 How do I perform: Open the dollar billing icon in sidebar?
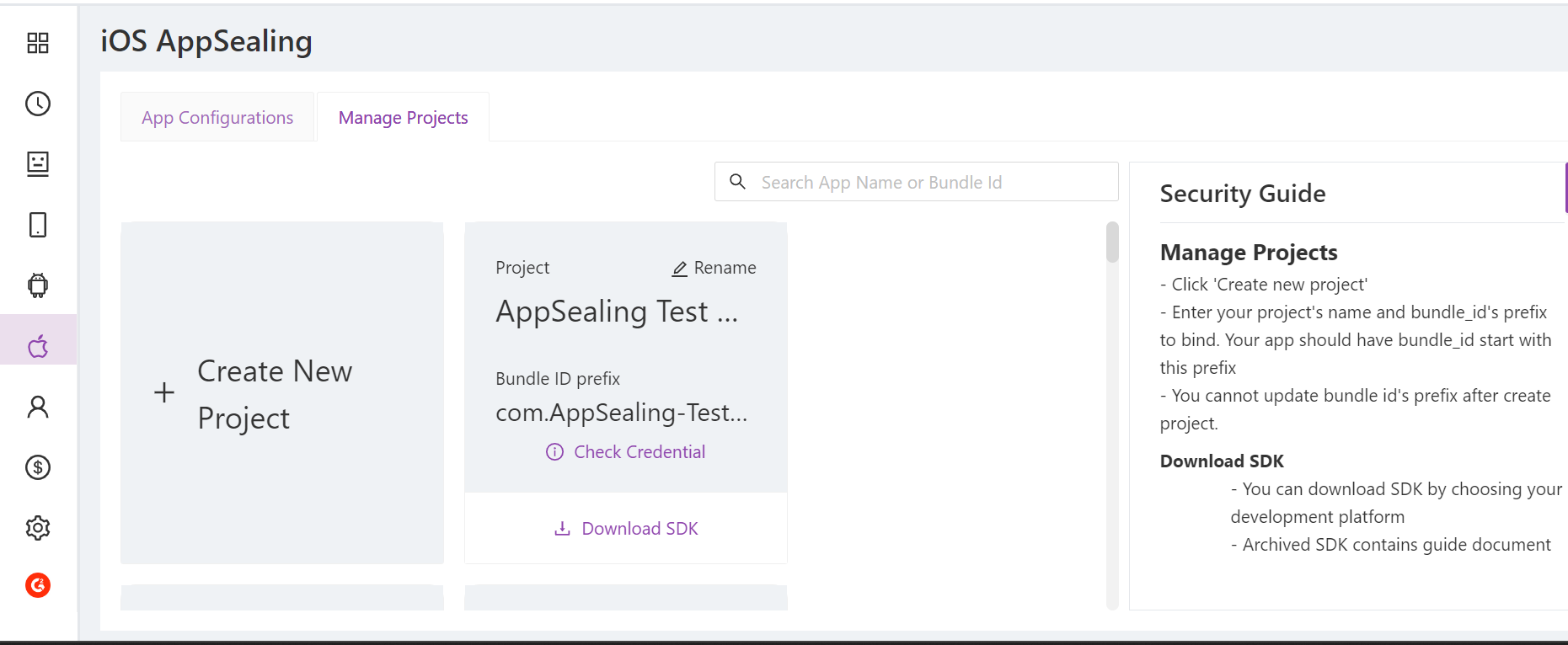[x=38, y=467]
